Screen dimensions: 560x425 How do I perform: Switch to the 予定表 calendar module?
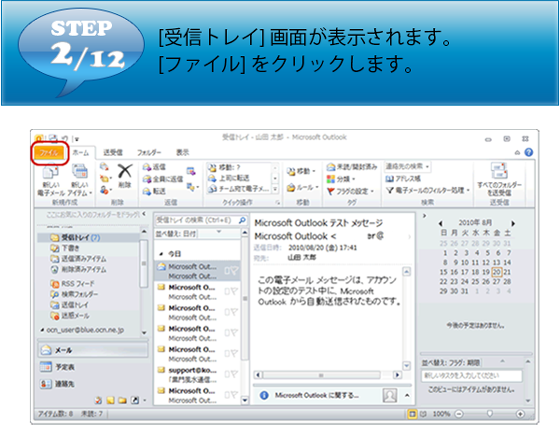[93, 367]
